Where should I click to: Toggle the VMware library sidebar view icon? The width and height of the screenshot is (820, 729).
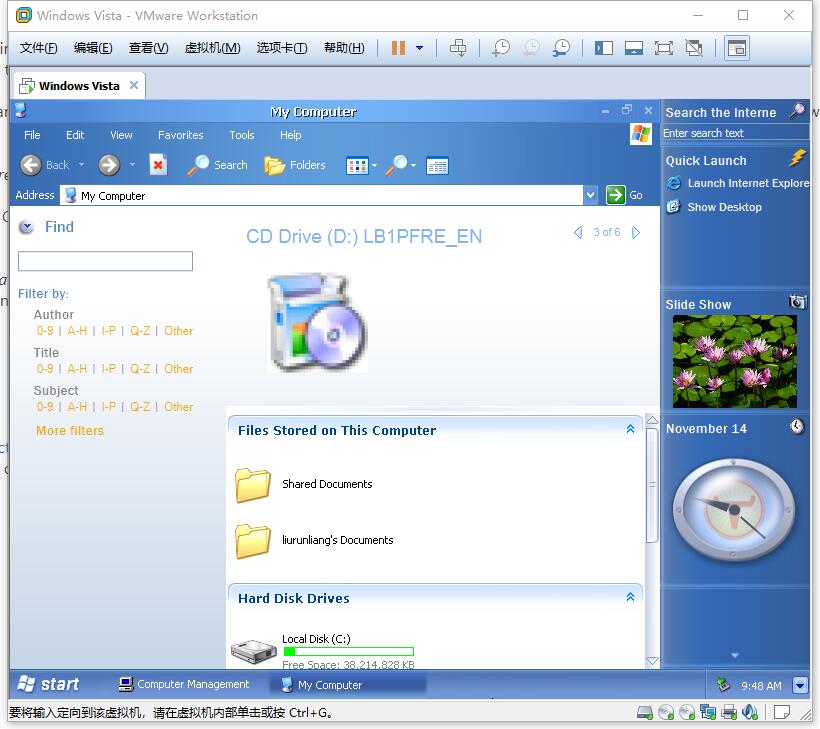pos(603,48)
